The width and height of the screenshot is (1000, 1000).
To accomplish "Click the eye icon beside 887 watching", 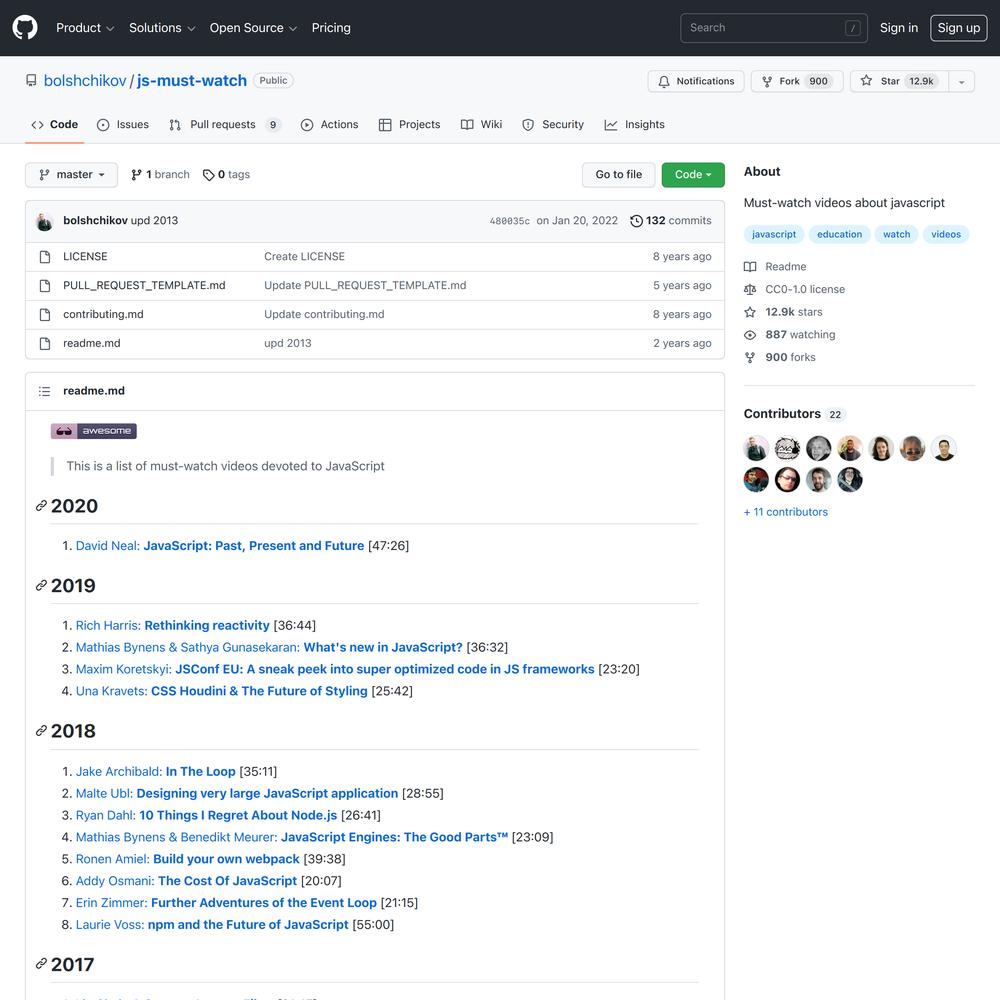I will [750, 335].
